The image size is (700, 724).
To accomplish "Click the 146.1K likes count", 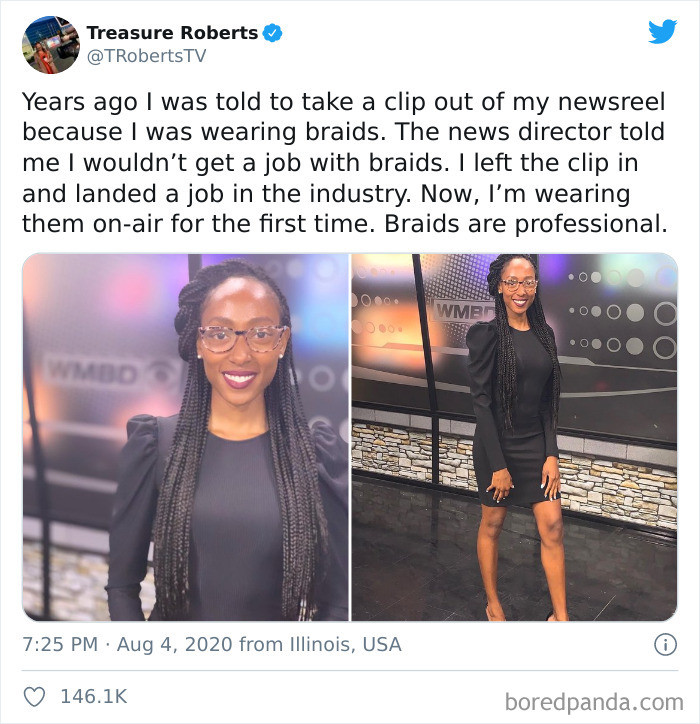I will coord(94,697).
